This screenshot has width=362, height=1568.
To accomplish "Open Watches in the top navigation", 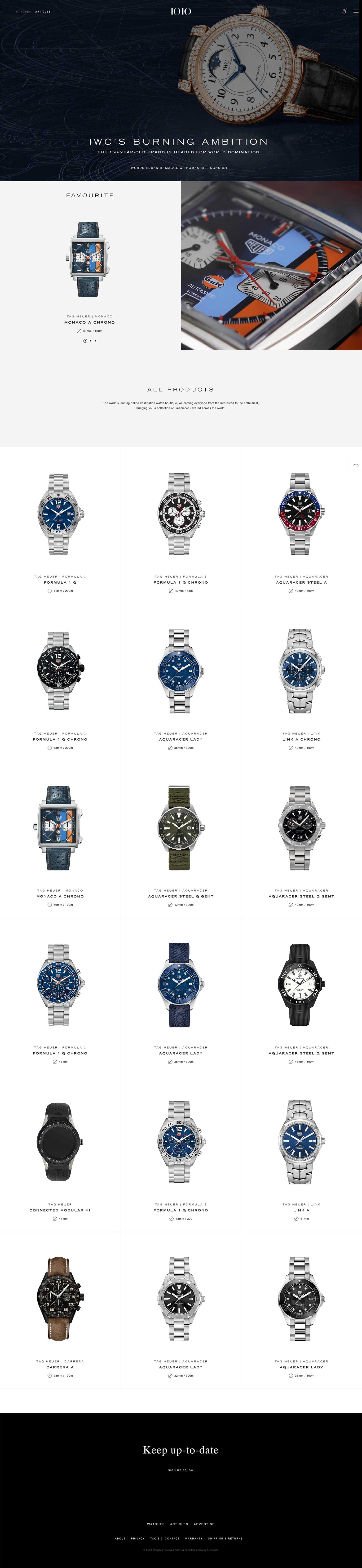I will (x=23, y=12).
